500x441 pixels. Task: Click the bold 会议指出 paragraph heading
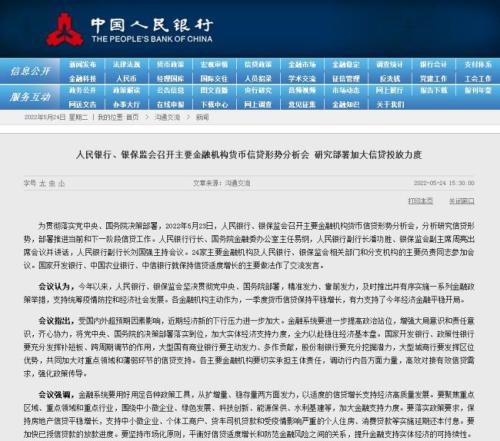(56, 321)
